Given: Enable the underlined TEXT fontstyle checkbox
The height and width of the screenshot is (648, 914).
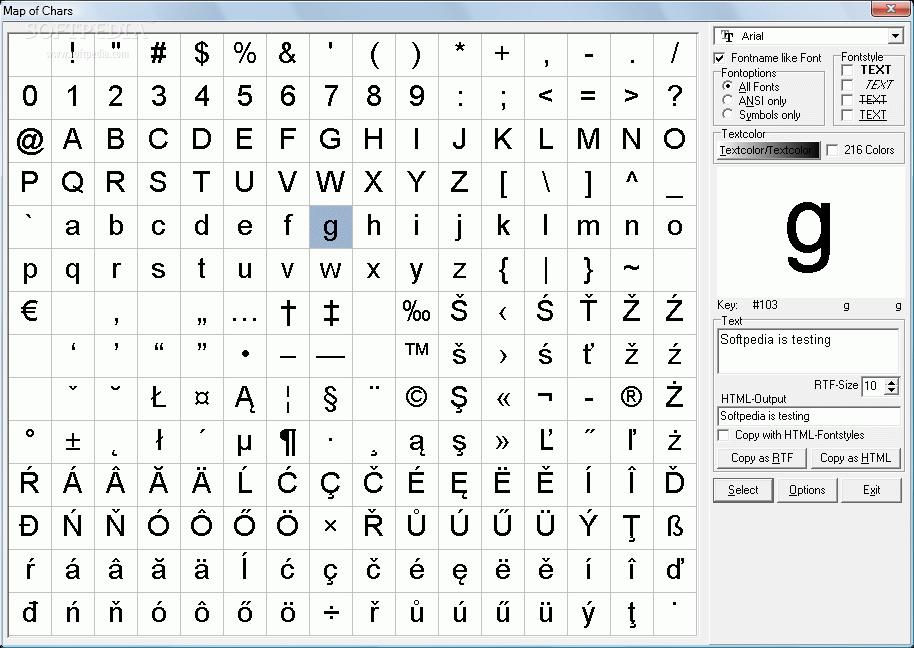Looking at the screenshot, I should [847, 115].
